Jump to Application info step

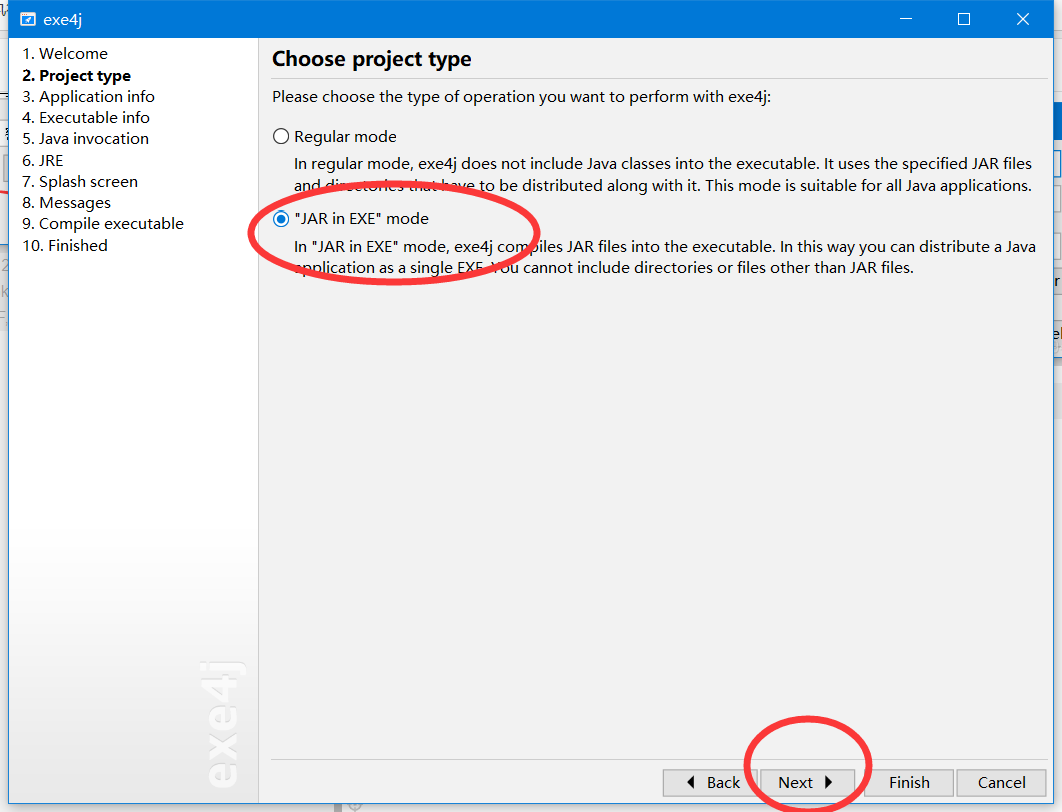[x=88, y=96]
